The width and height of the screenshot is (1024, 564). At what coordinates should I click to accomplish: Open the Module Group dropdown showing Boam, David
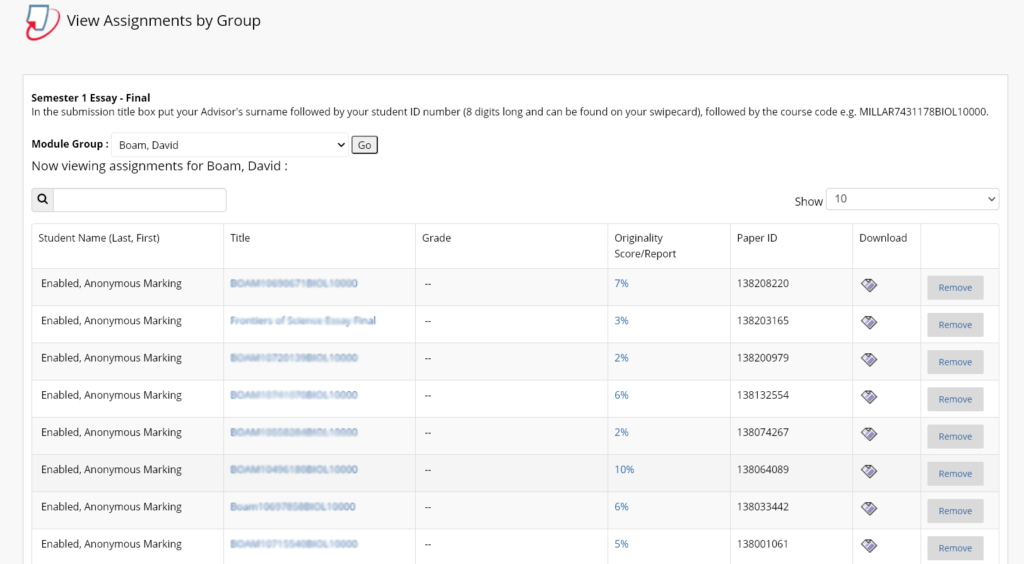pyautogui.click(x=230, y=145)
